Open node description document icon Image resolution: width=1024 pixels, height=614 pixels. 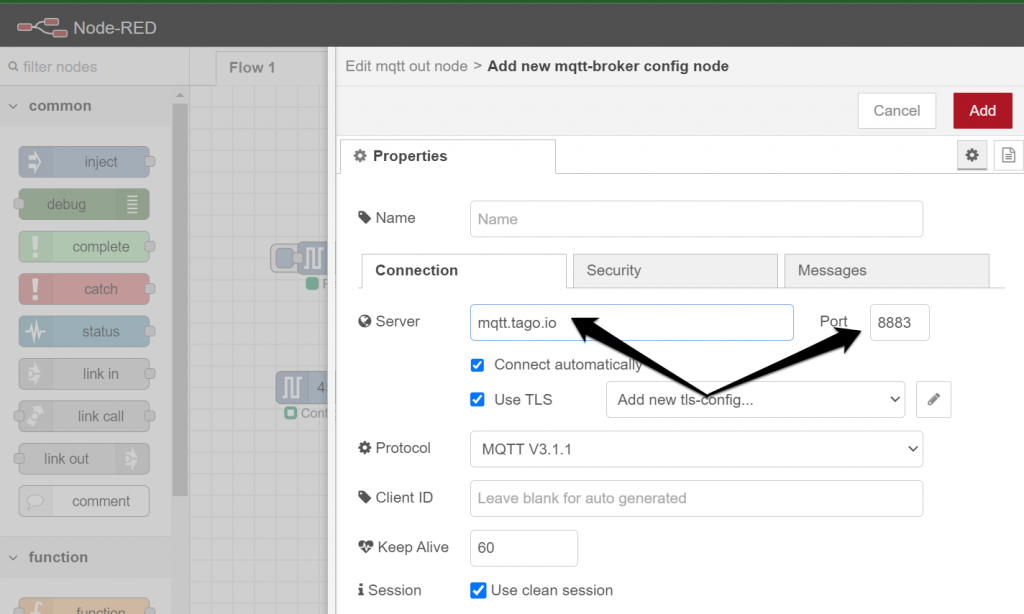coord(1008,155)
